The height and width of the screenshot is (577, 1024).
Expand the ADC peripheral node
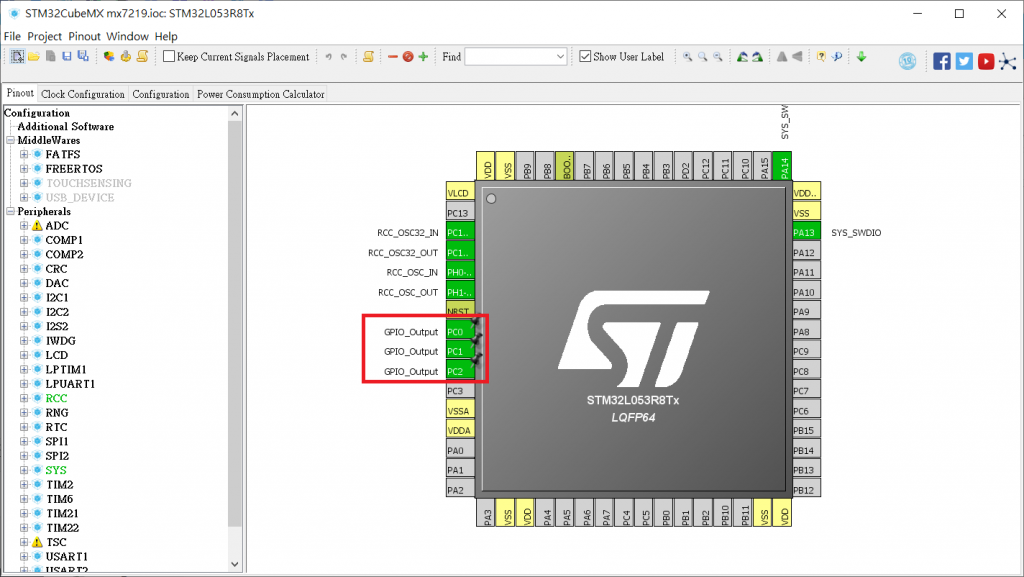click(24, 226)
